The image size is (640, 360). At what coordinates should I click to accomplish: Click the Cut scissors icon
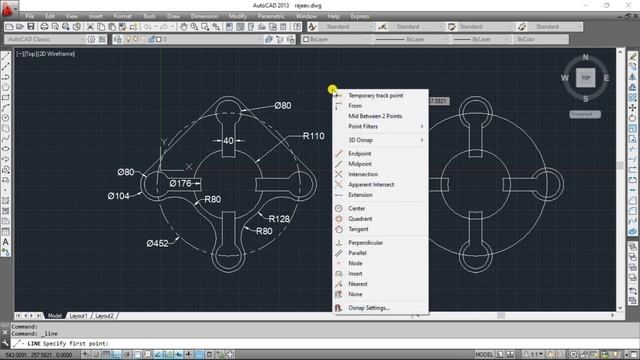coord(90,27)
